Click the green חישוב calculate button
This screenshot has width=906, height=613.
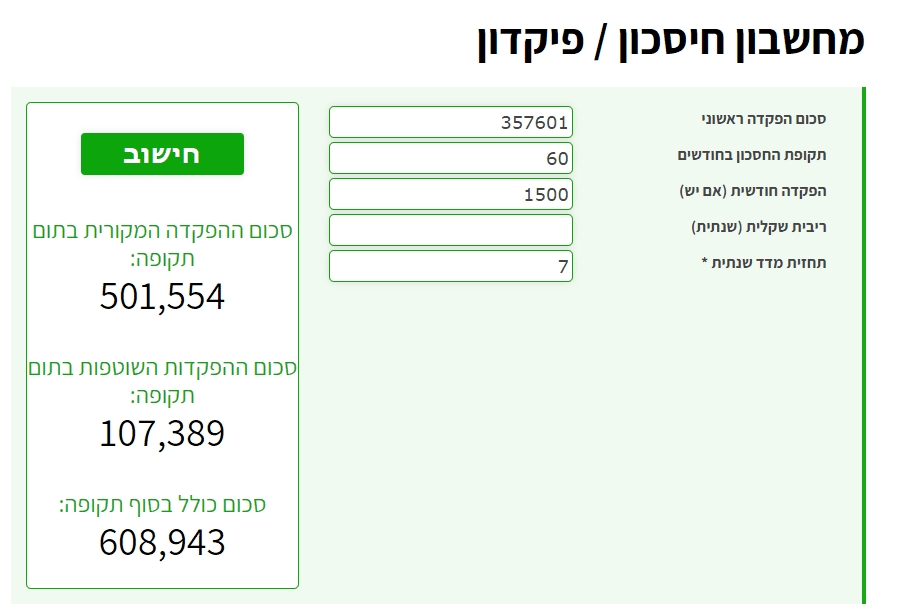coord(162,154)
